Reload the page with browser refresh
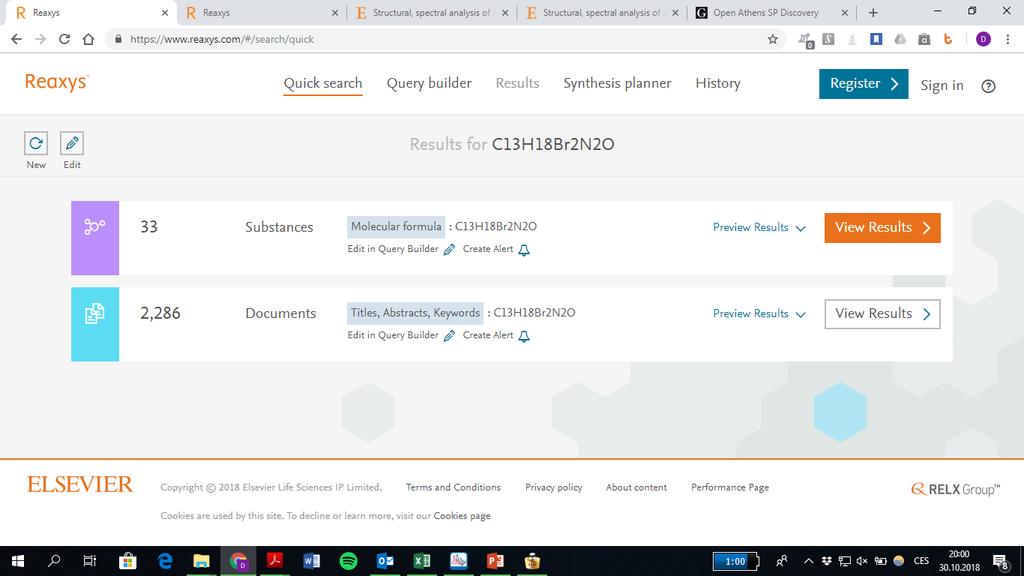The width and height of the screenshot is (1024, 576). [64, 39]
